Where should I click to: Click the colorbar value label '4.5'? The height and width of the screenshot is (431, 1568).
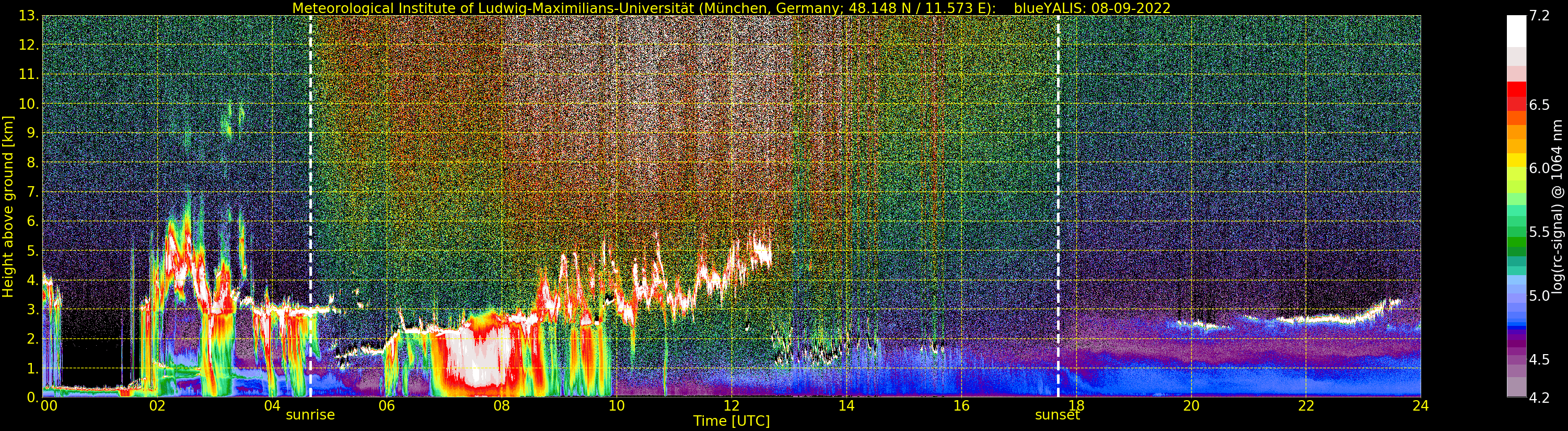tap(1539, 359)
